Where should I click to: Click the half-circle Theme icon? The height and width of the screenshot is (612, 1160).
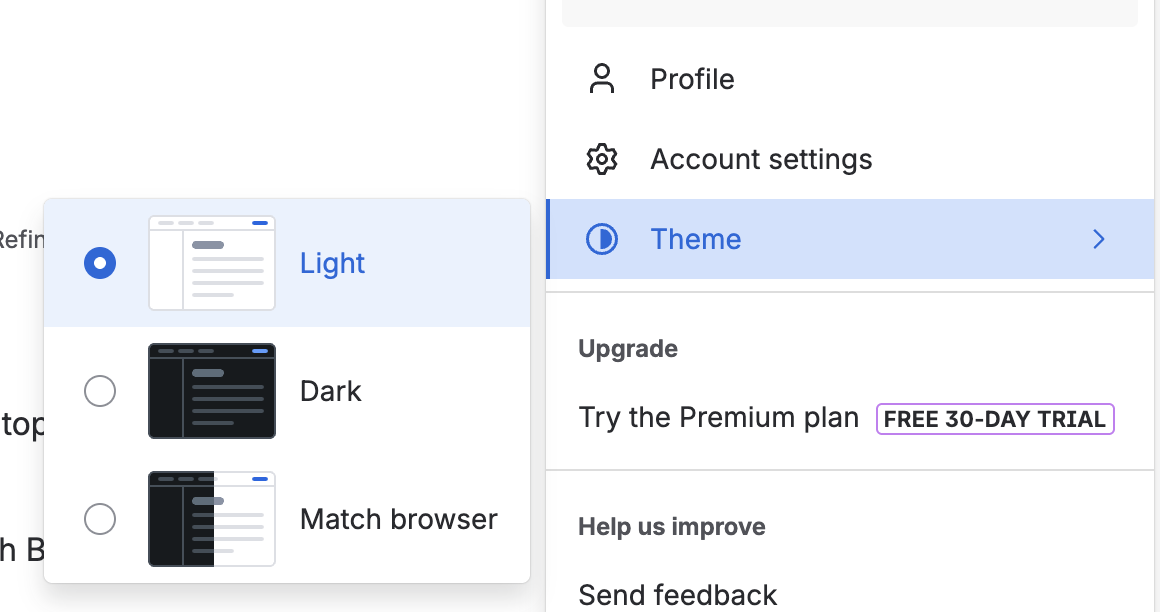pos(602,239)
